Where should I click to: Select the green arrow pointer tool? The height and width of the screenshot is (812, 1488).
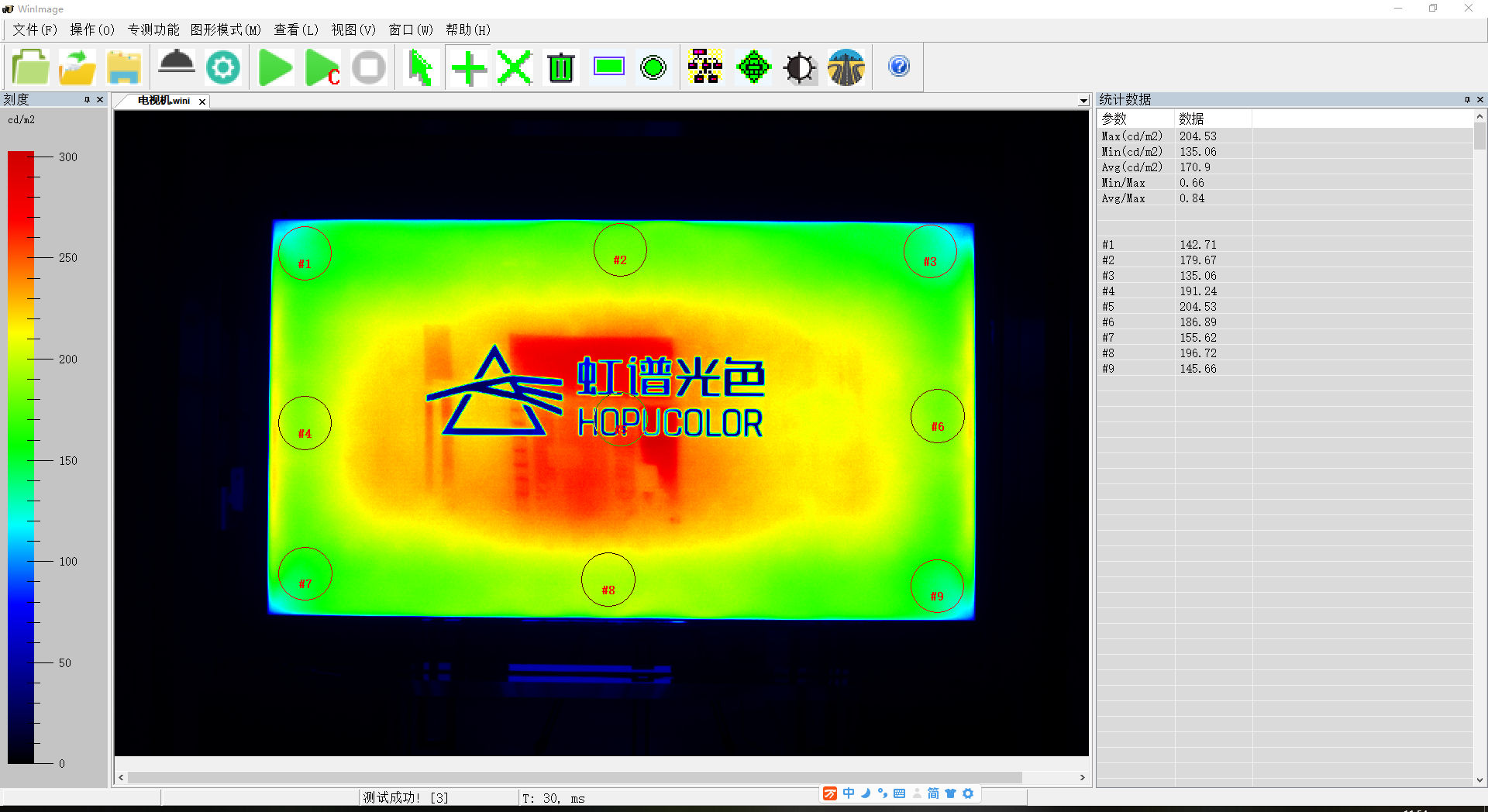click(x=420, y=67)
